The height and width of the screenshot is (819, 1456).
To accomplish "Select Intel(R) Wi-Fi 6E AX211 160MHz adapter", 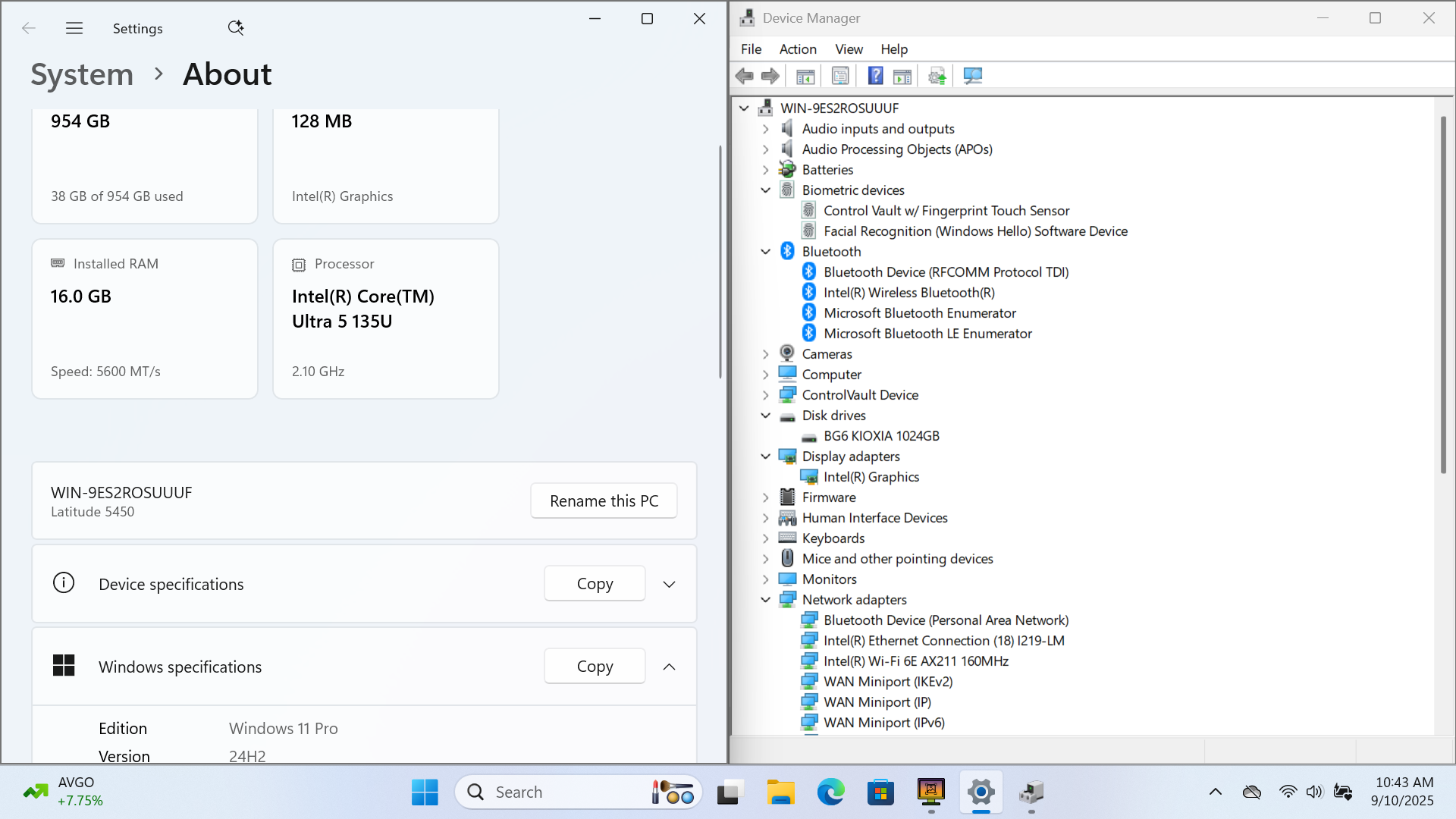I will tap(916, 661).
